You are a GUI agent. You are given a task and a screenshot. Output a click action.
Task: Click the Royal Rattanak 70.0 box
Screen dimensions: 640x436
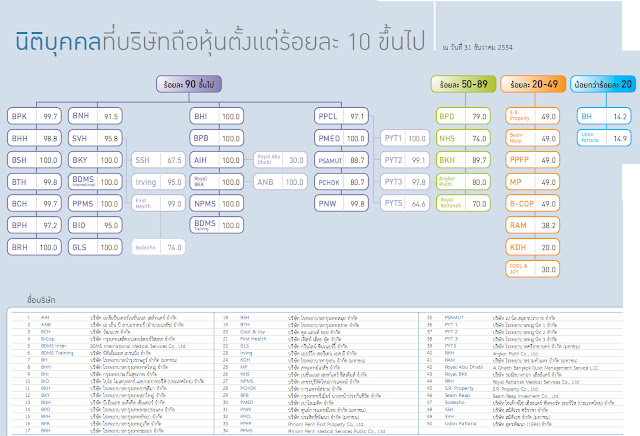click(x=463, y=203)
